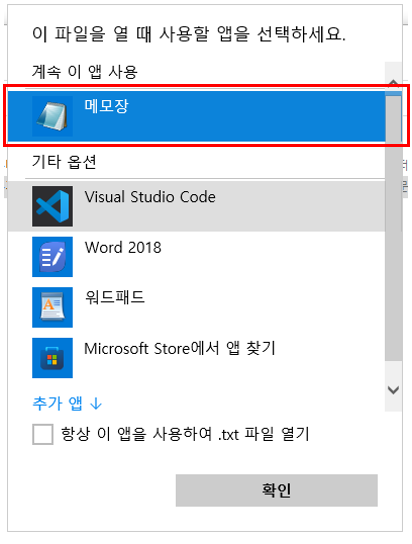Confirm with the 확인 button

pyautogui.click(x=276, y=490)
